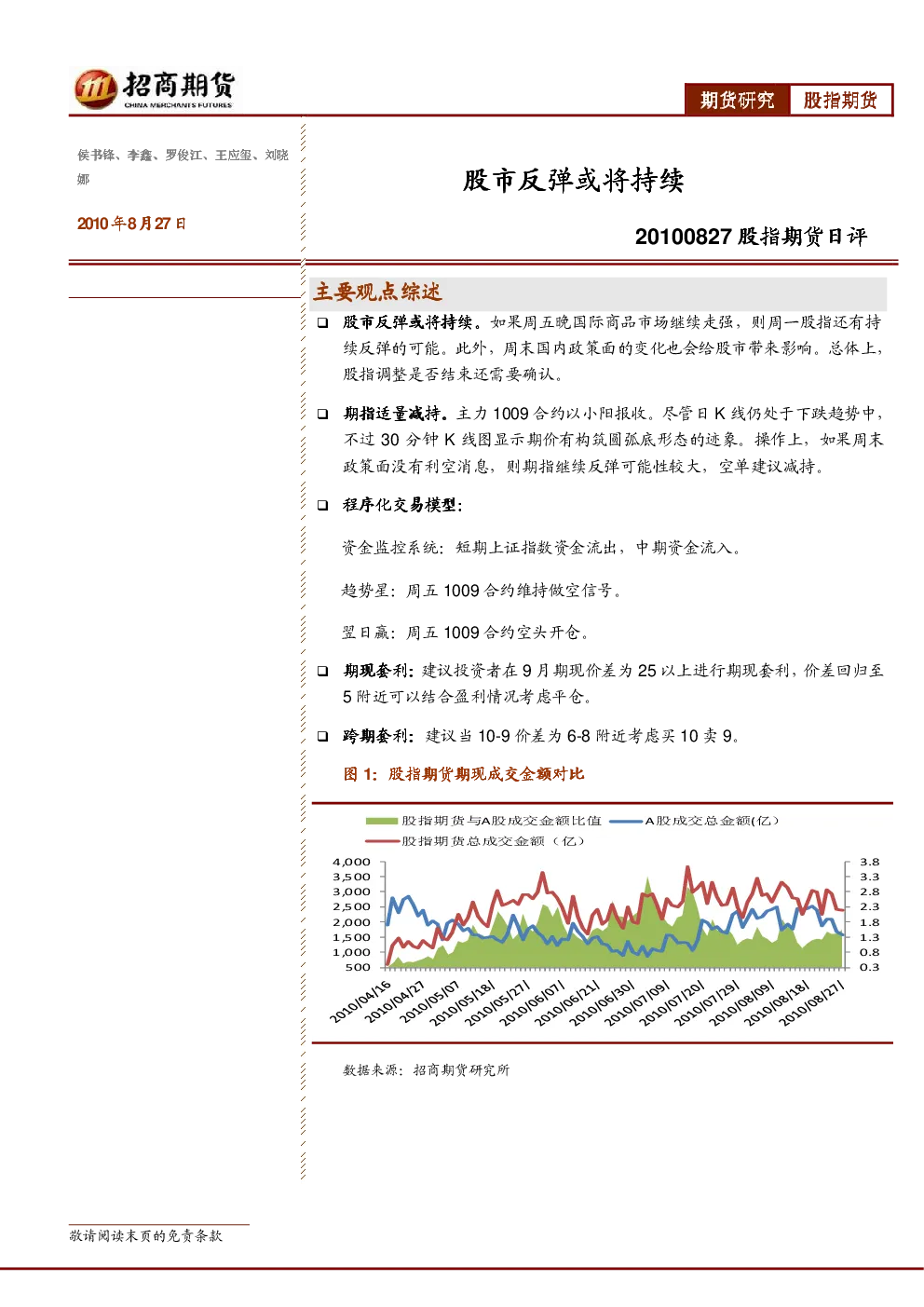Image resolution: width=924 pixels, height=1307 pixels.
Task: Click the subtitle 20100827 股指期货日评
Action: (751, 237)
